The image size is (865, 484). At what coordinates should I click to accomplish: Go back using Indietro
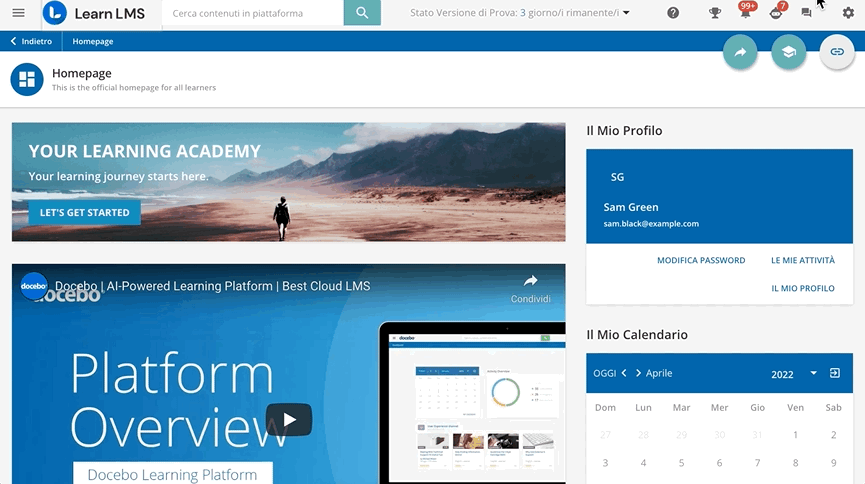pyautogui.click(x=31, y=41)
